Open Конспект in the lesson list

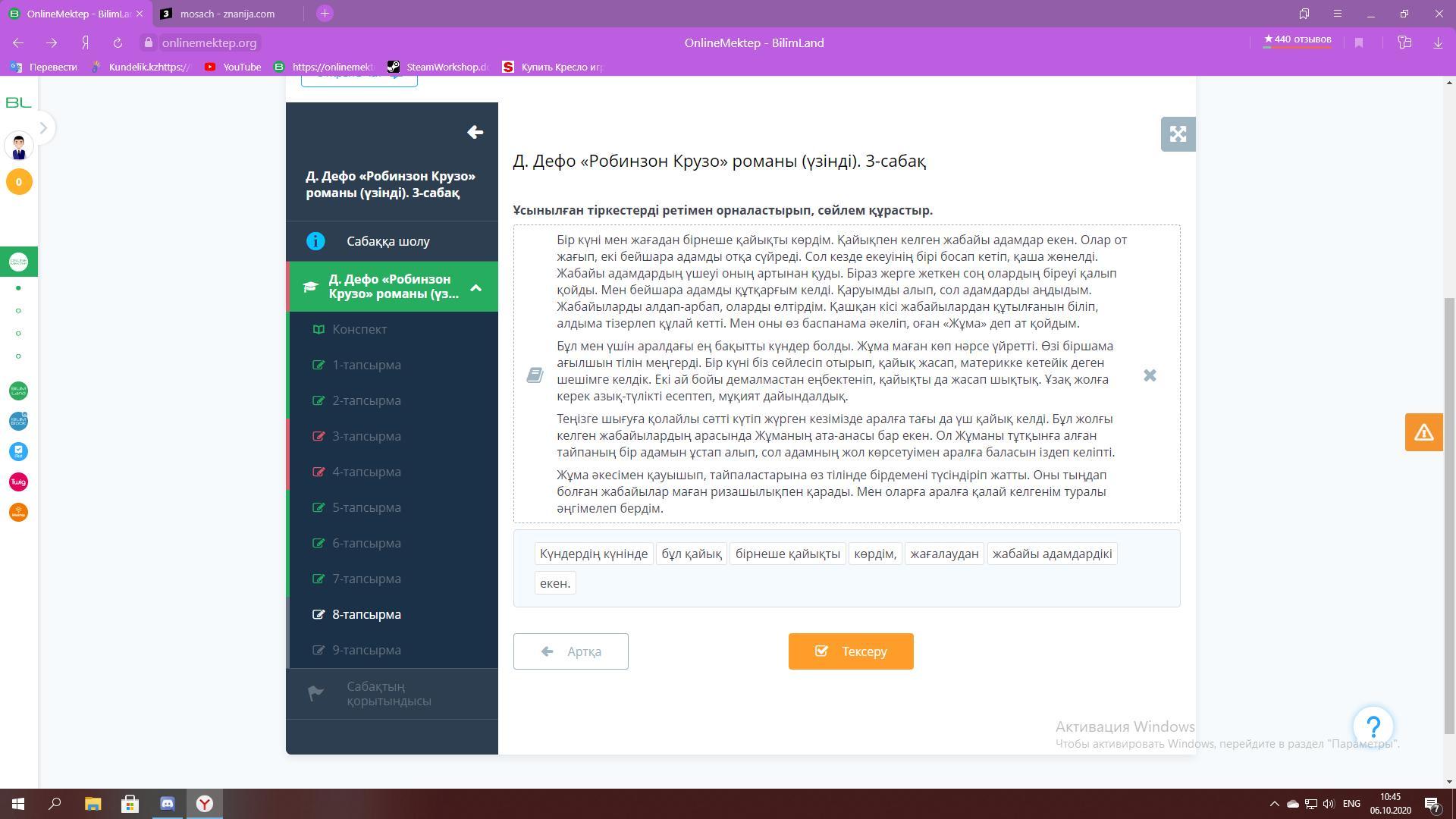pyautogui.click(x=359, y=329)
